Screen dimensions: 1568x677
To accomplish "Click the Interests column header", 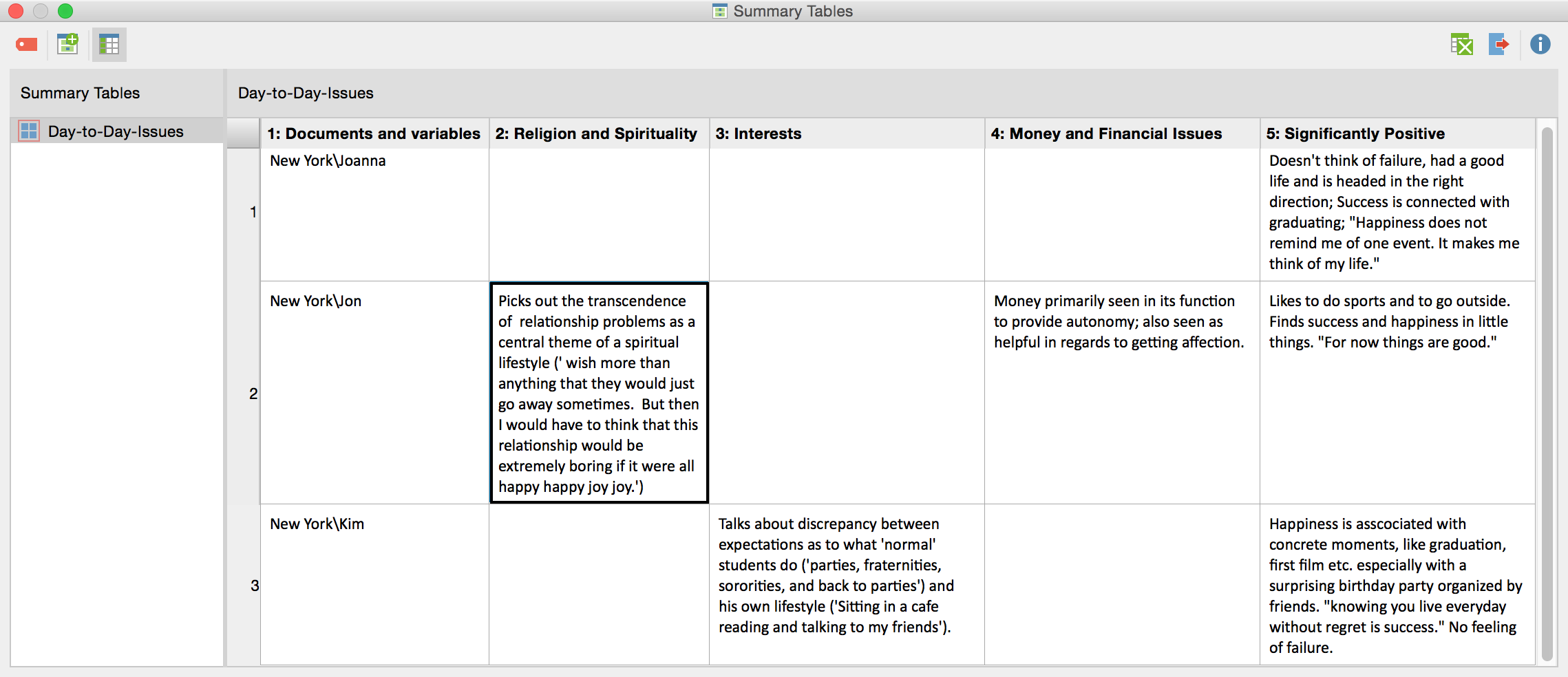I will (847, 133).
